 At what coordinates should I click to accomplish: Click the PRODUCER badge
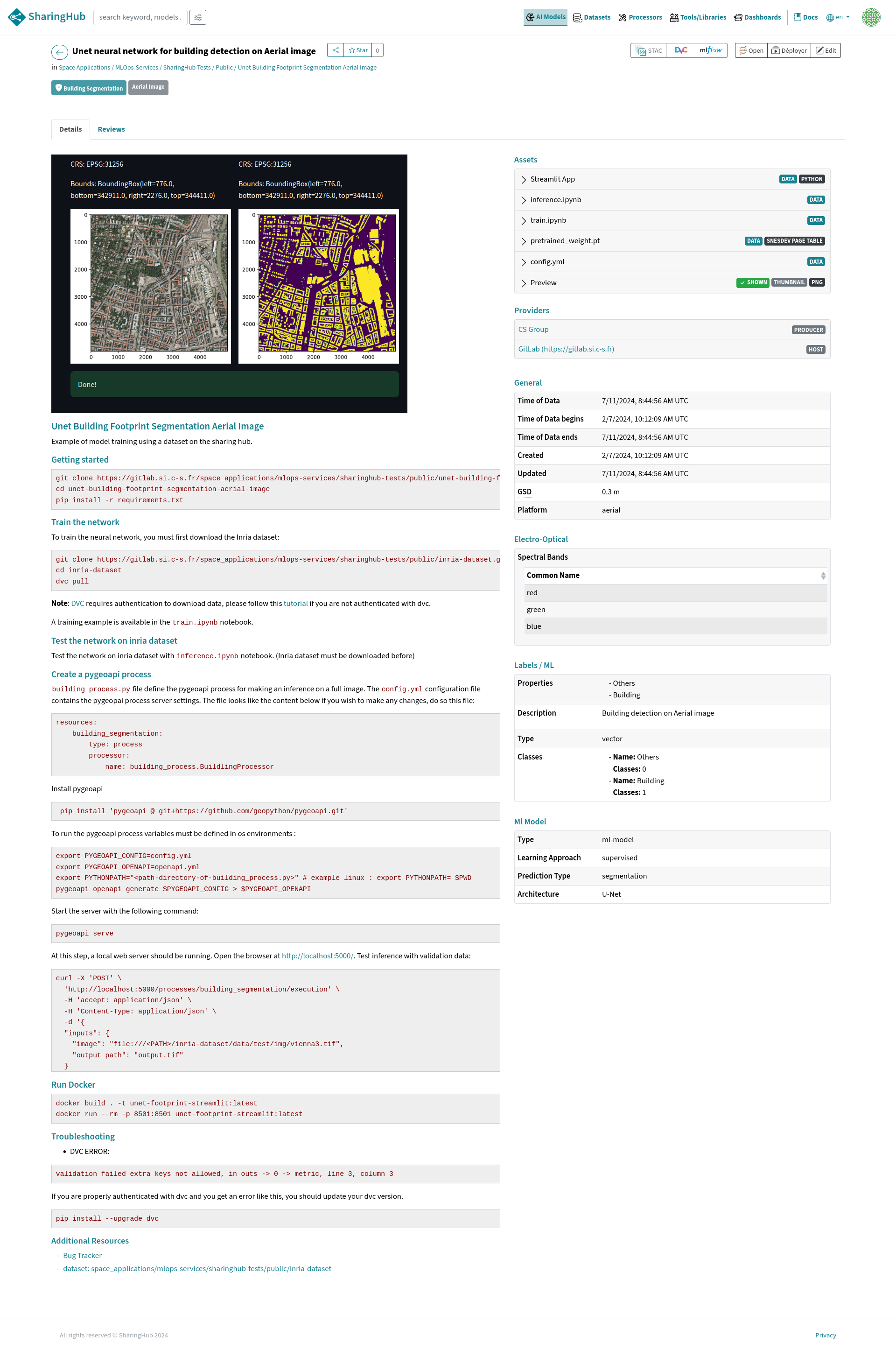808,330
